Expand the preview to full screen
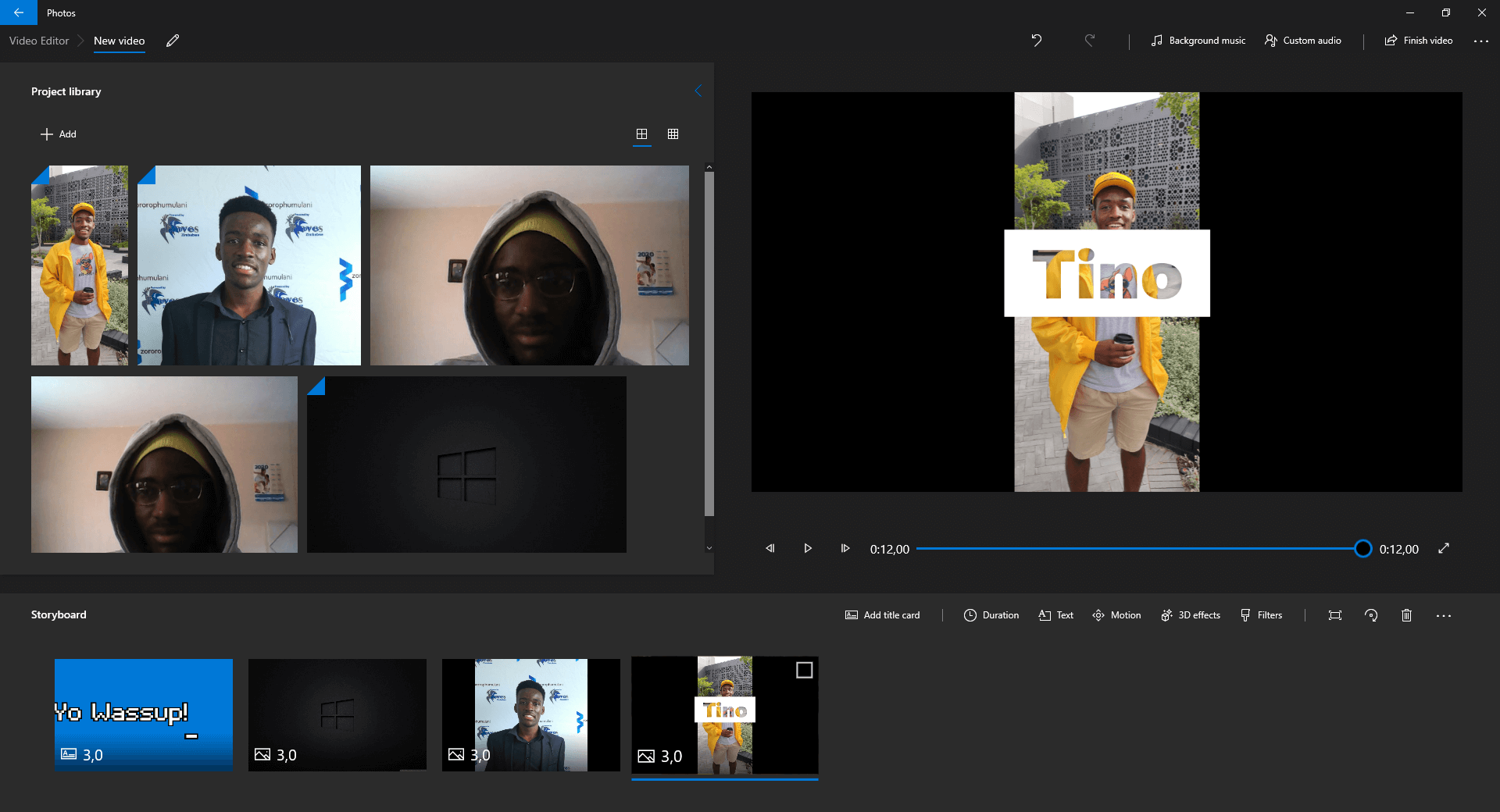This screenshot has width=1500, height=812. [x=1444, y=549]
